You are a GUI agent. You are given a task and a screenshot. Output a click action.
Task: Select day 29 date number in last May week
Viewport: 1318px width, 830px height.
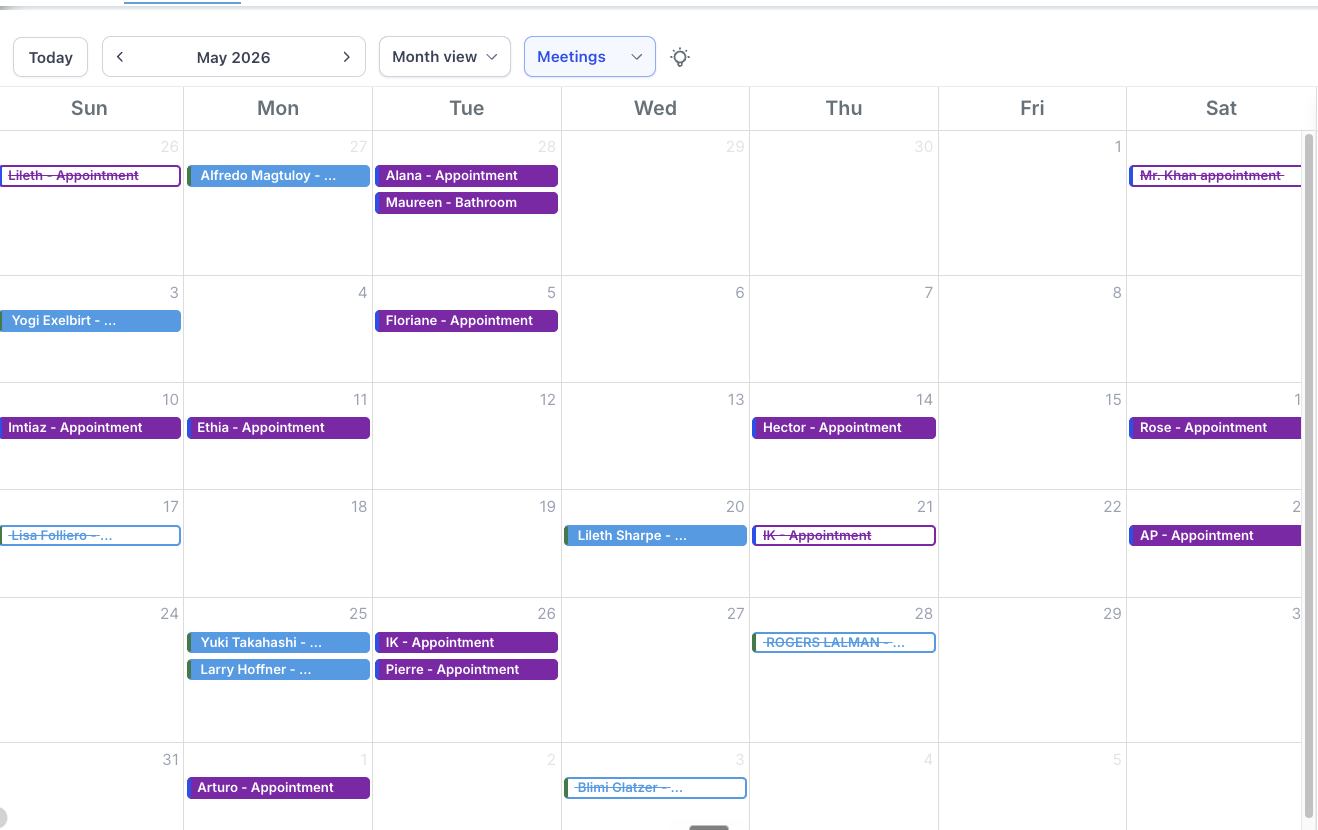tap(1112, 614)
